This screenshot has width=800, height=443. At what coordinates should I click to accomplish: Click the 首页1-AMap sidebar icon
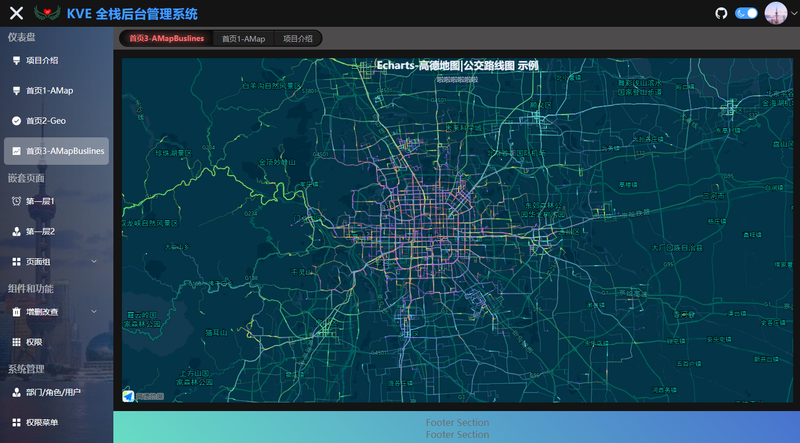16,90
